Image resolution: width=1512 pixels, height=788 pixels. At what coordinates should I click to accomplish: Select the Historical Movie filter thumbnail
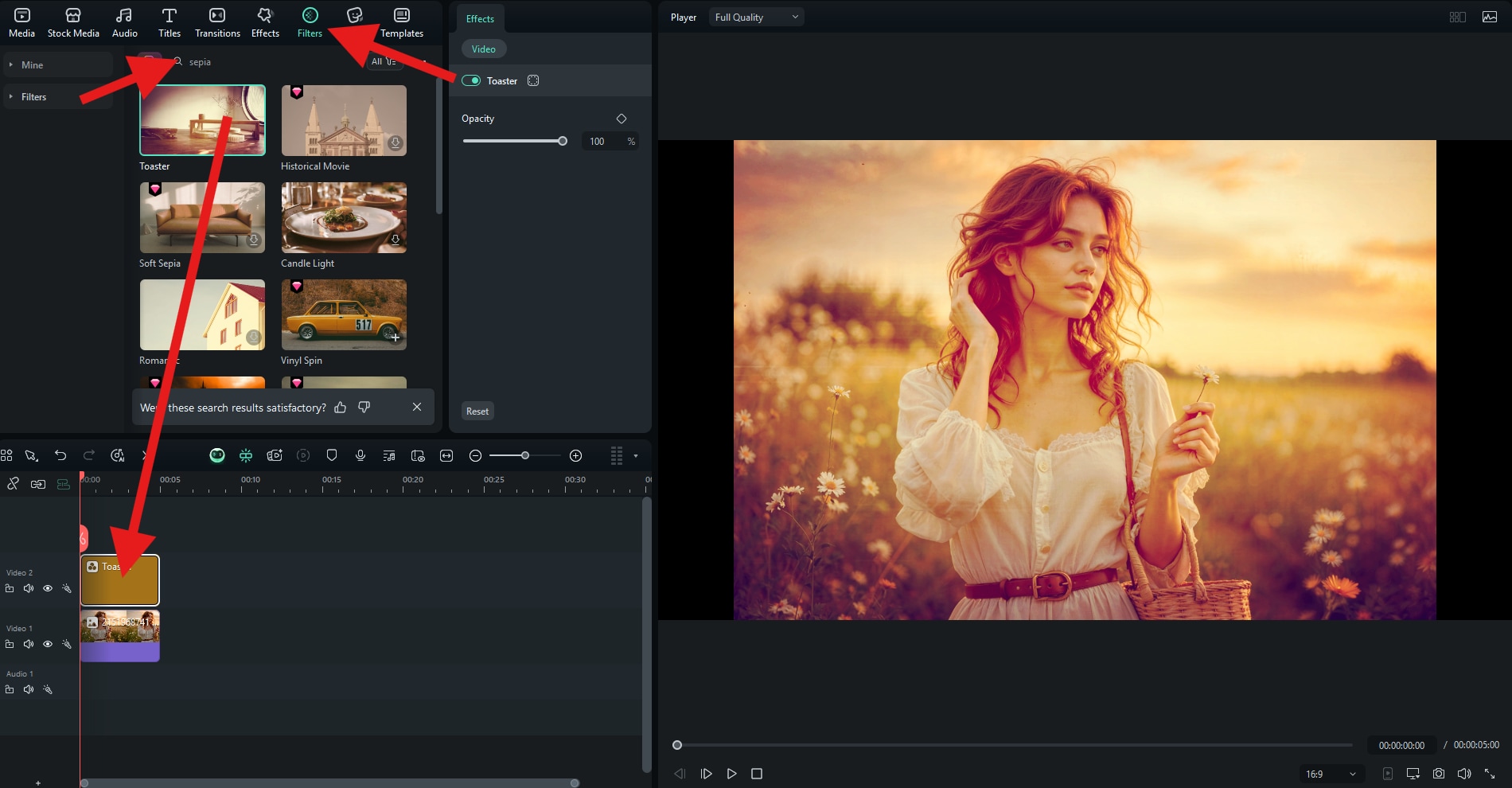coord(344,120)
